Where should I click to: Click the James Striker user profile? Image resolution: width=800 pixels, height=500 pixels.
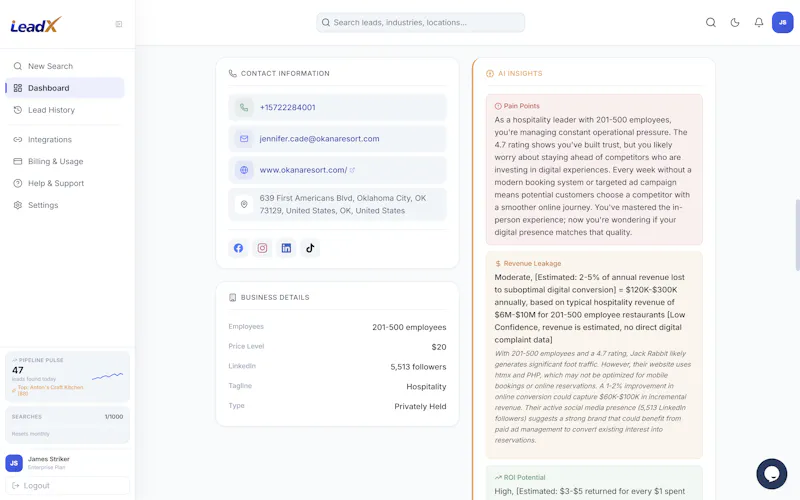[x=66, y=463]
